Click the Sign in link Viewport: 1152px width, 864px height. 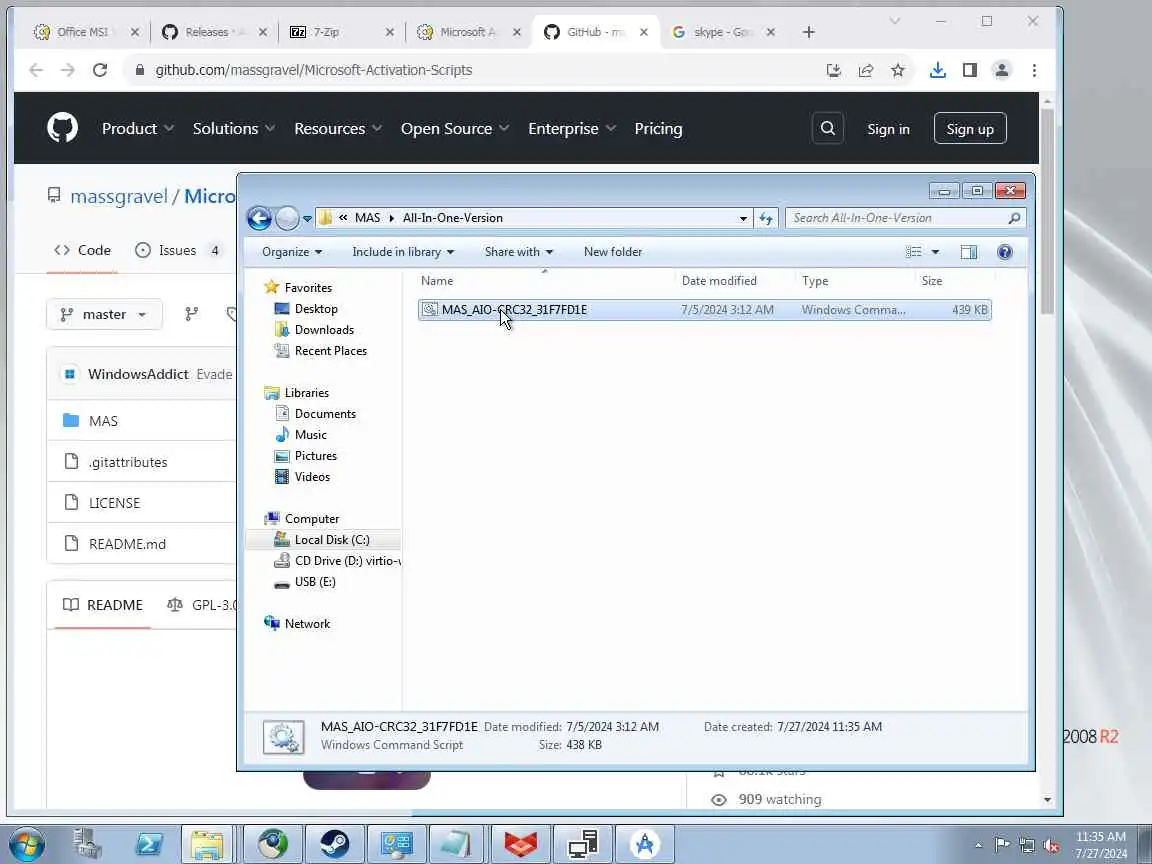coord(888,129)
